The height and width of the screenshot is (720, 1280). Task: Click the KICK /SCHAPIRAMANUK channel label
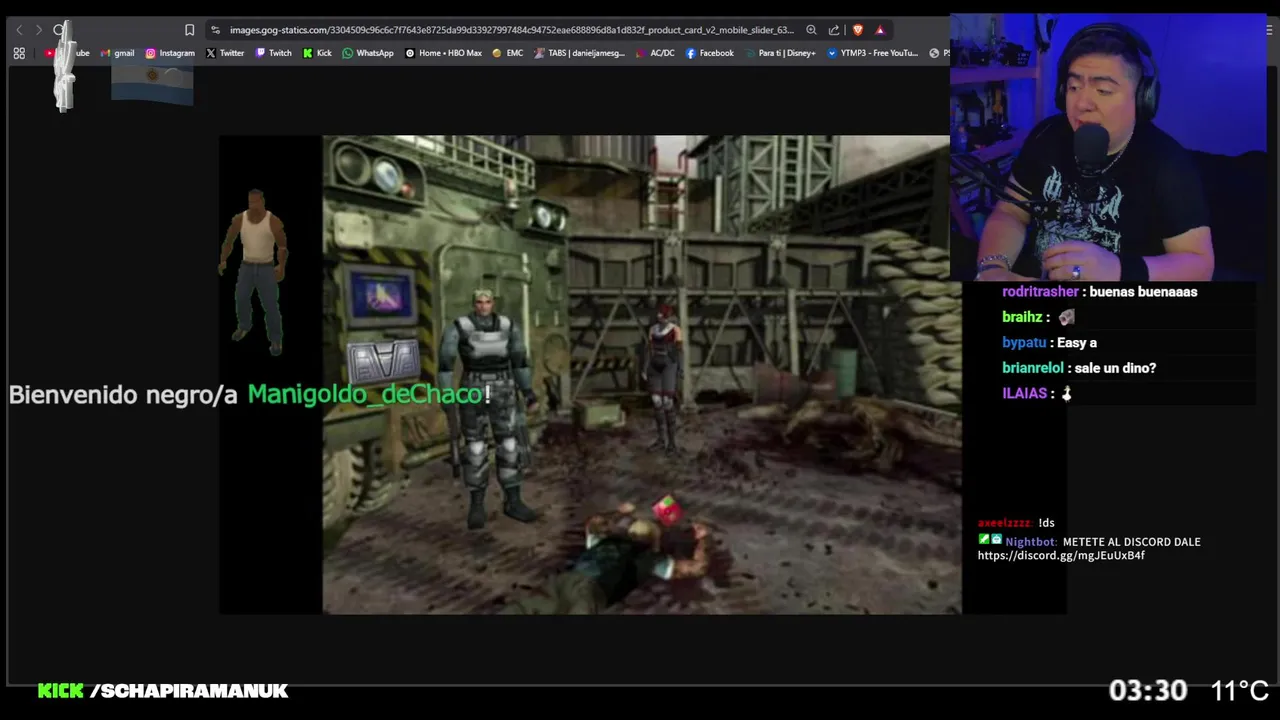(163, 691)
